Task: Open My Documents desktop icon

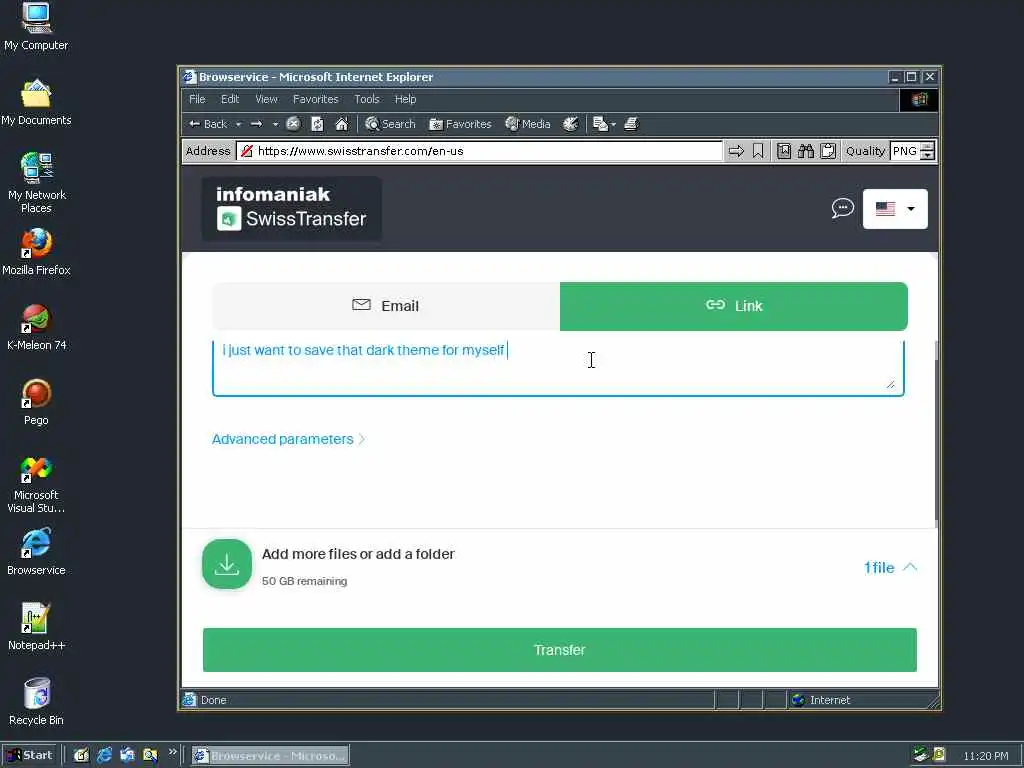Action: point(36,102)
